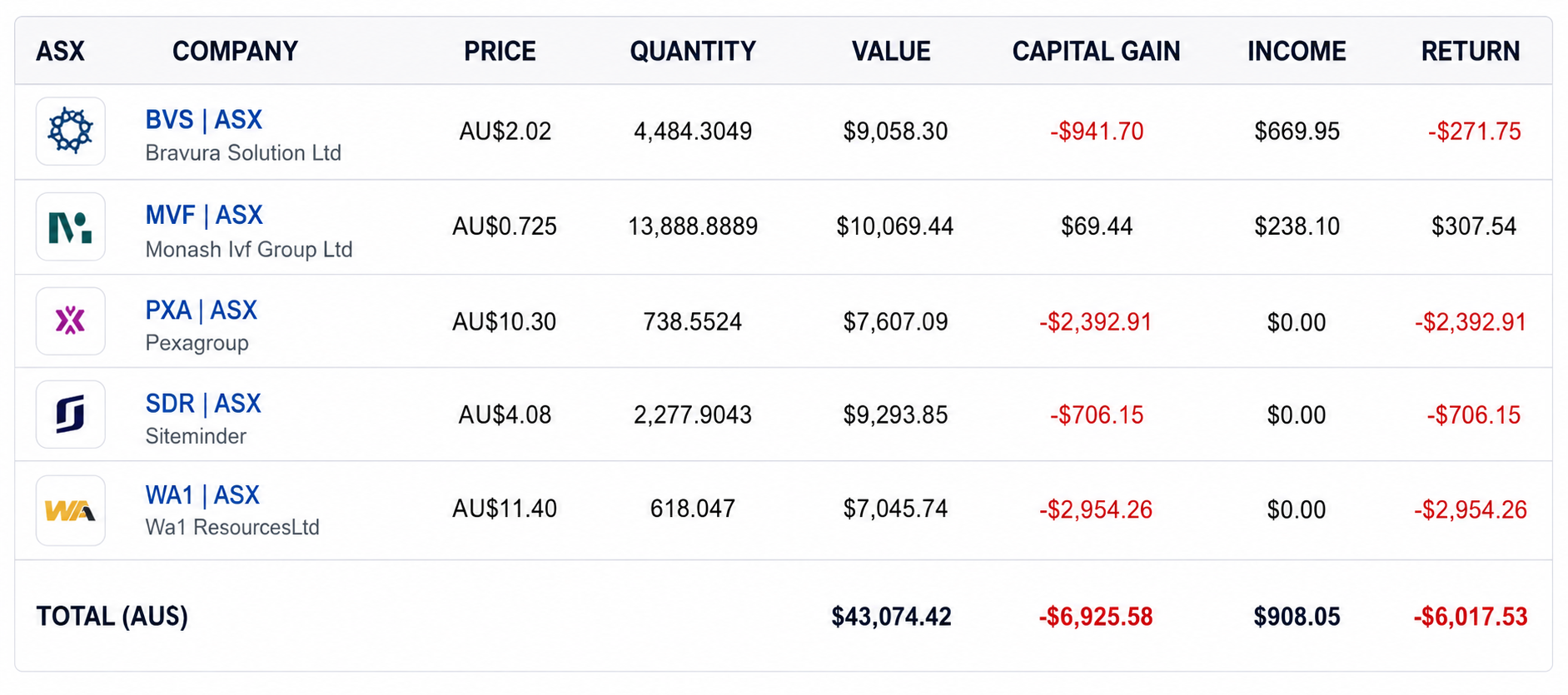This screenshot has height=695, width=1568.
Task: Click the $43,074.42 total value
Action: pyautogui.click(x=891, y=617)
